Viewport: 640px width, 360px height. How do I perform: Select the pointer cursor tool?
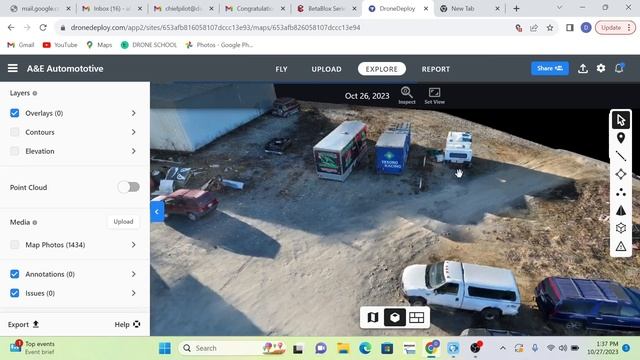[x=620, y=120]
